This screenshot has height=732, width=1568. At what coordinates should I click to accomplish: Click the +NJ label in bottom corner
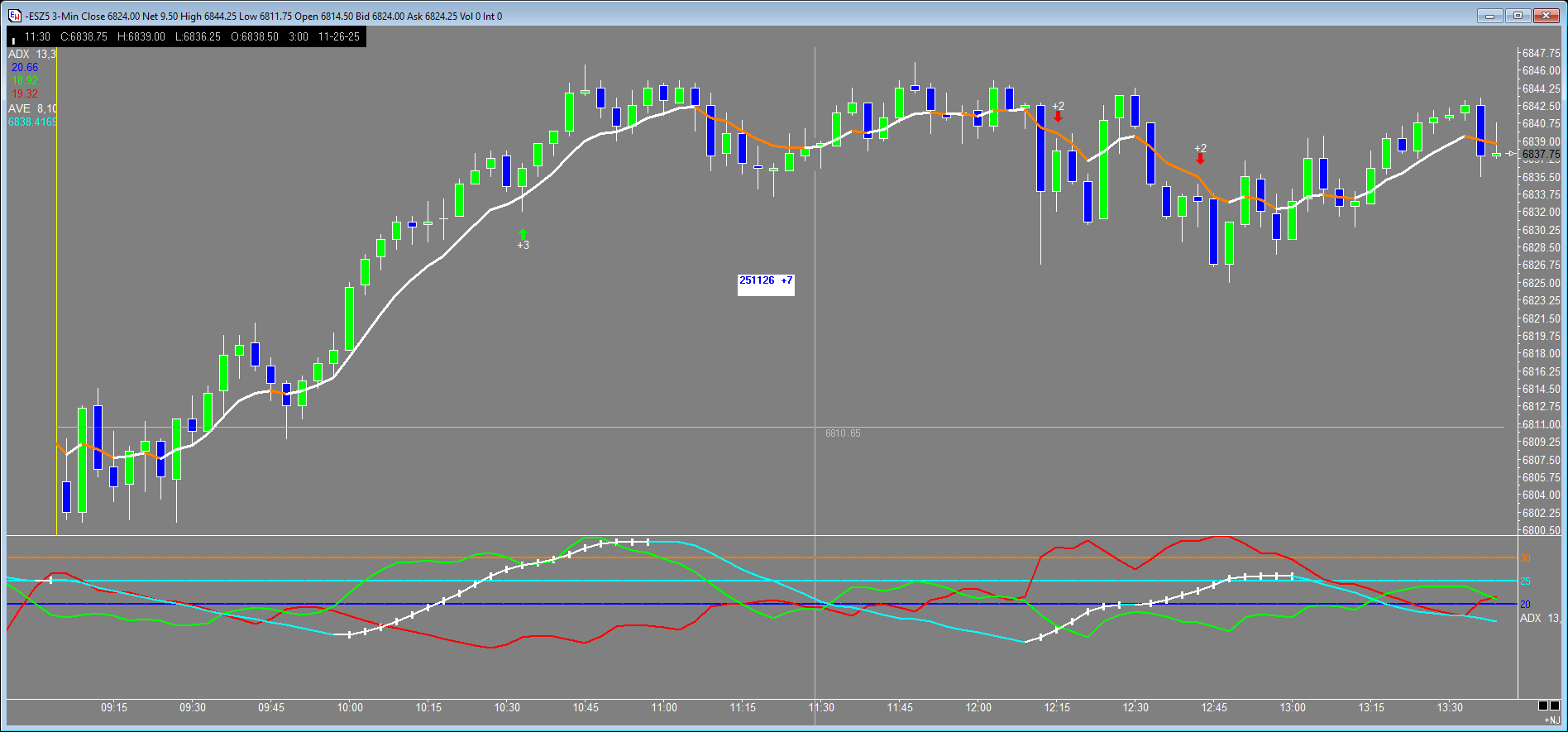click(x=1551, y=720)
